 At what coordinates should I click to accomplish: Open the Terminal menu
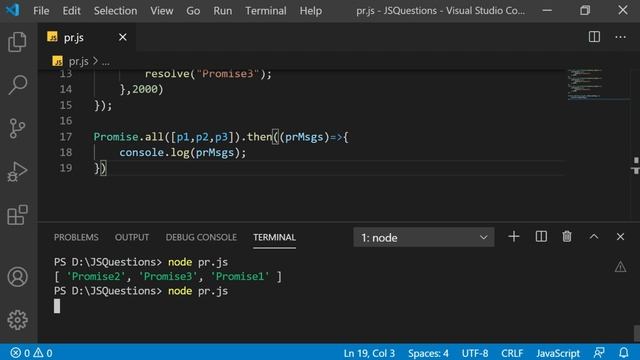266,11
